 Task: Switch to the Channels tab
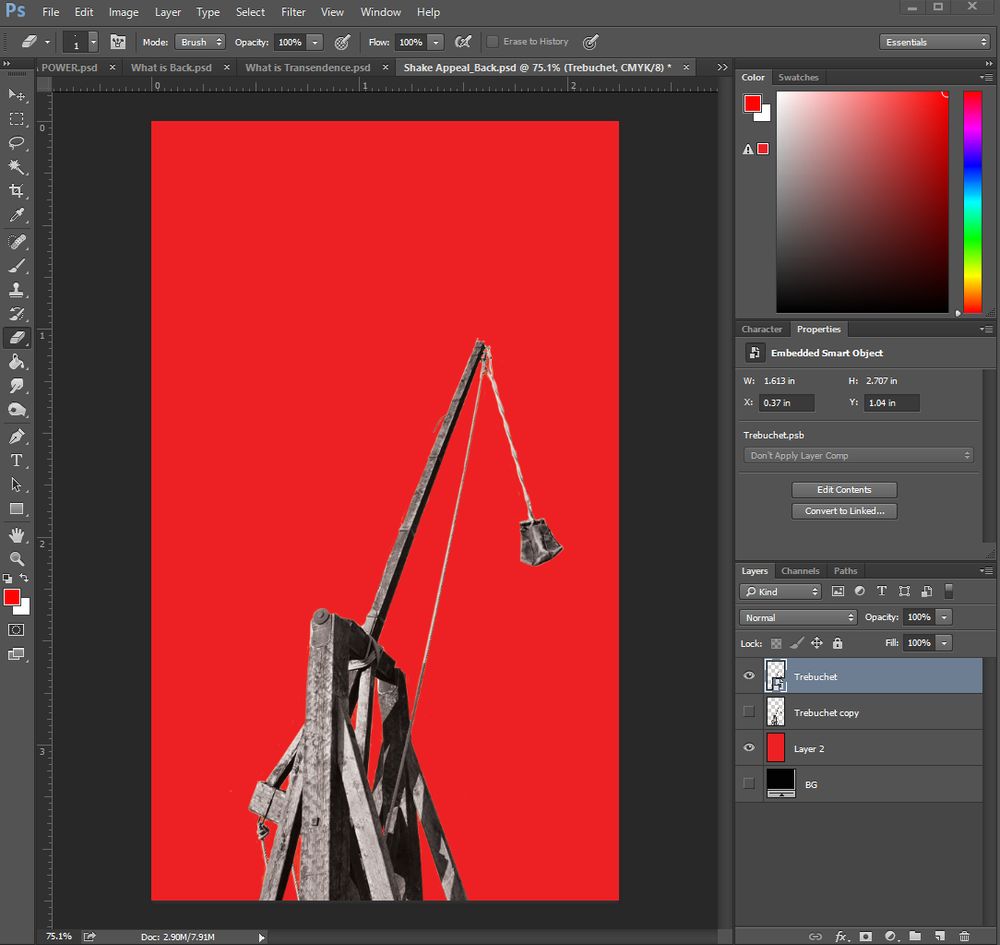pyautogui.click(x=800, y=571)
